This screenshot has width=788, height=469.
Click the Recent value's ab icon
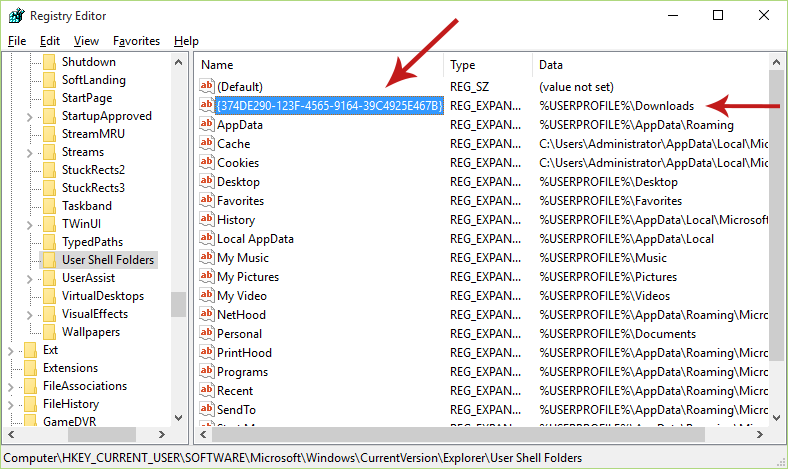[x=207, y=390]
